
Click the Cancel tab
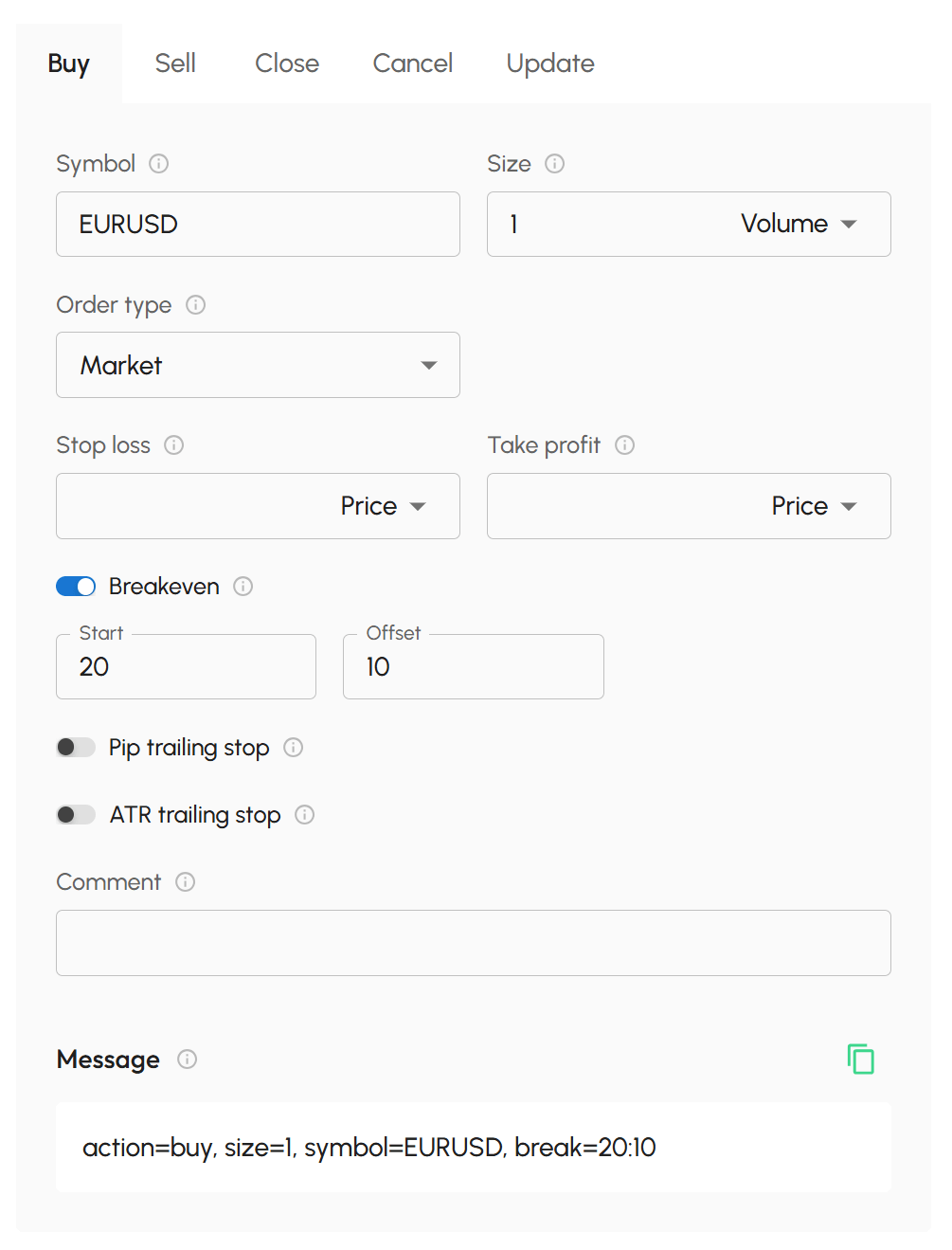point(413,63)
